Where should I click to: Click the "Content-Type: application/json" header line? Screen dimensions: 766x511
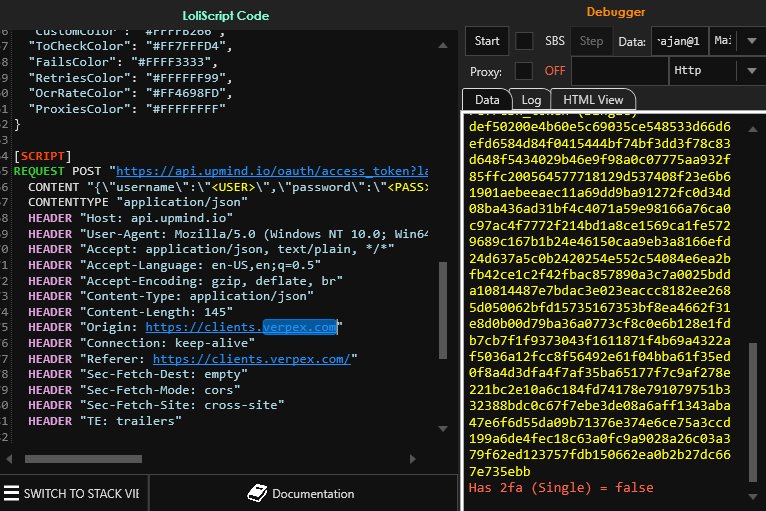[x=171, y=296]
